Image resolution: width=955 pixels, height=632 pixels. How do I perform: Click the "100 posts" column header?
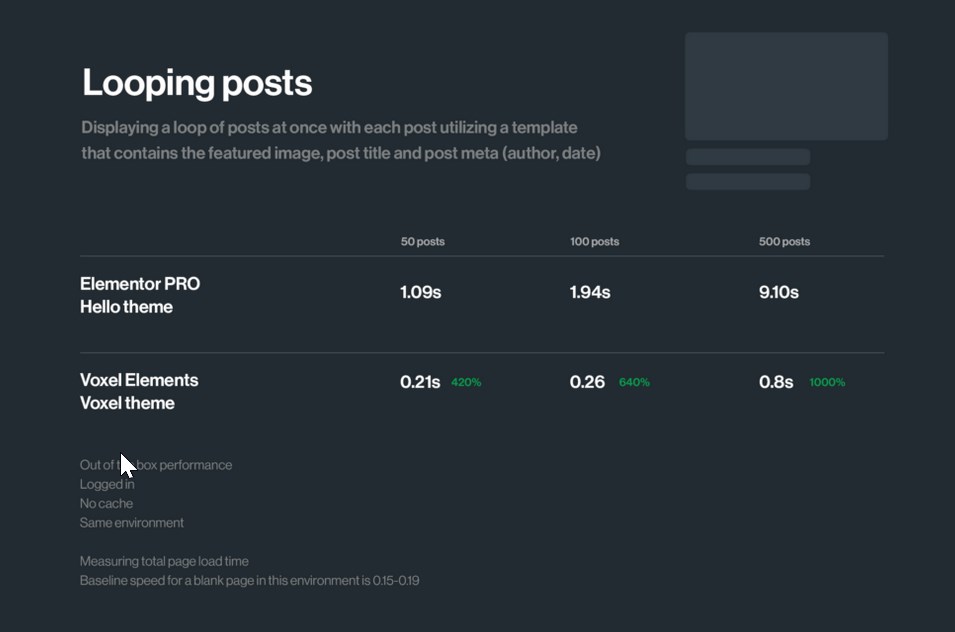pyautogui.click(x=594, y=242)
